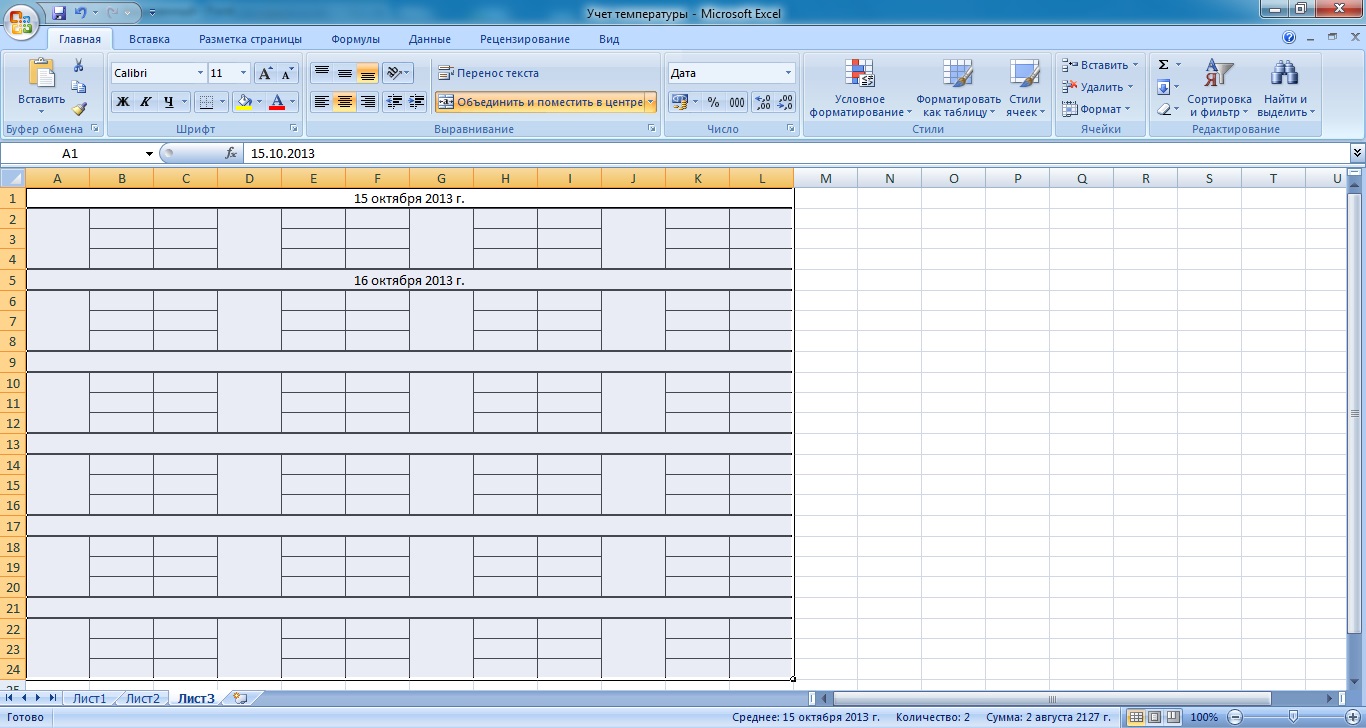Click Найти и выделить button
1366x728 pixels.
1285,89
